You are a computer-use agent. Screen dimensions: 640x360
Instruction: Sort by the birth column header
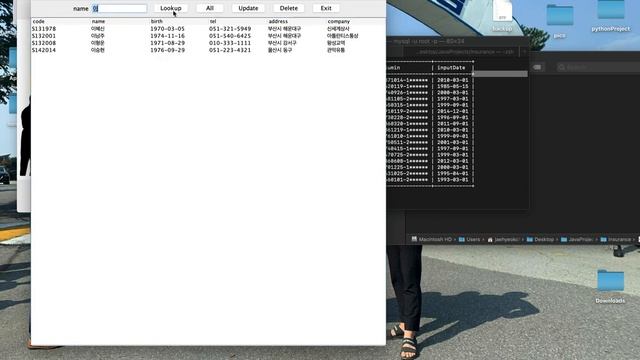(157, 21)
